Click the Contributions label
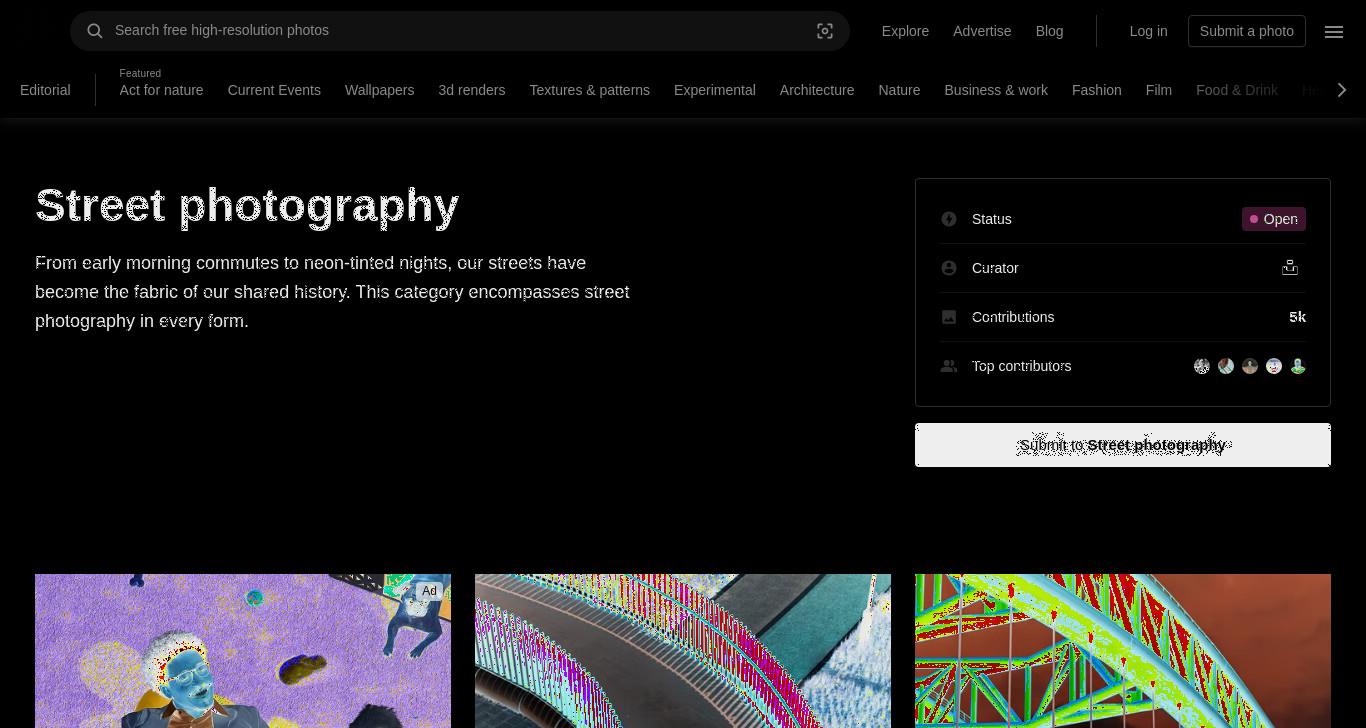Viewport: 1366px width, 728px height. [x=1013, y=317]
